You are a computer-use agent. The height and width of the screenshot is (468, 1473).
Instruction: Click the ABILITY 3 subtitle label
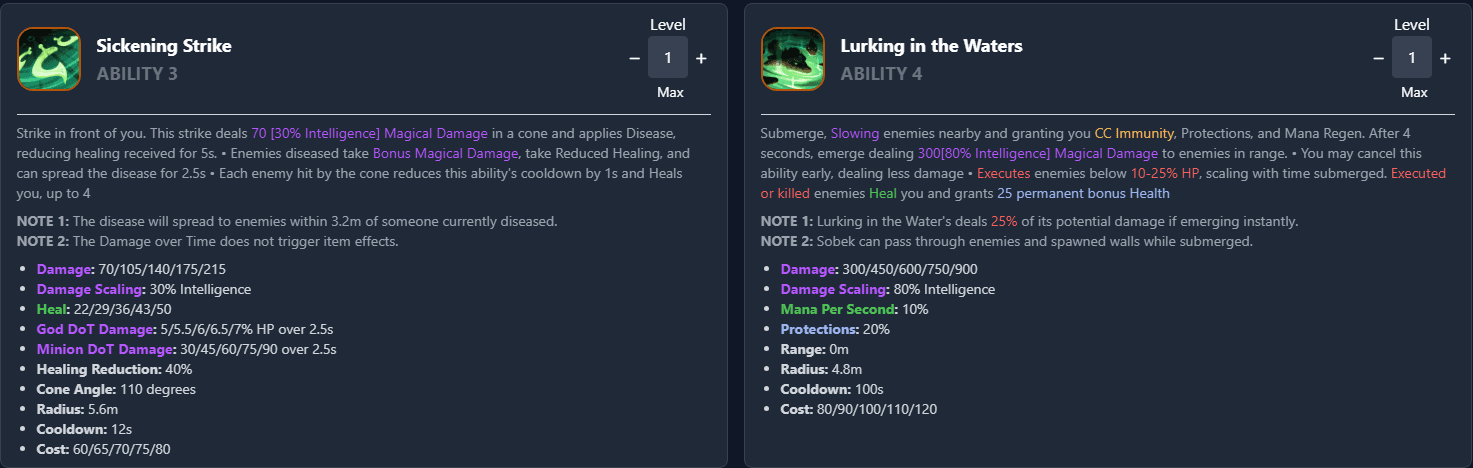pos(137,74)
